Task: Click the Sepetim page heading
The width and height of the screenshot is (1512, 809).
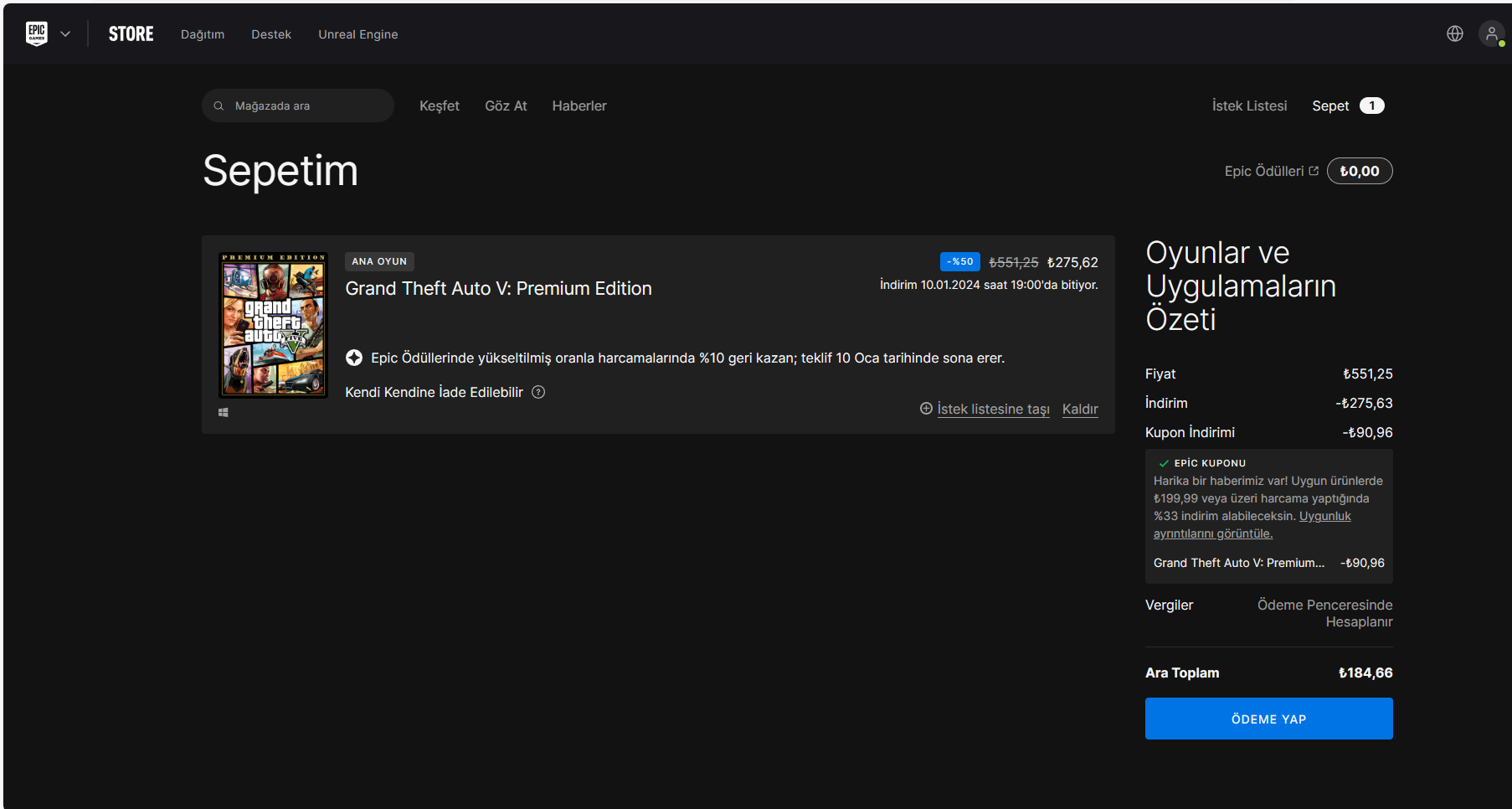Action: point(280,171)
